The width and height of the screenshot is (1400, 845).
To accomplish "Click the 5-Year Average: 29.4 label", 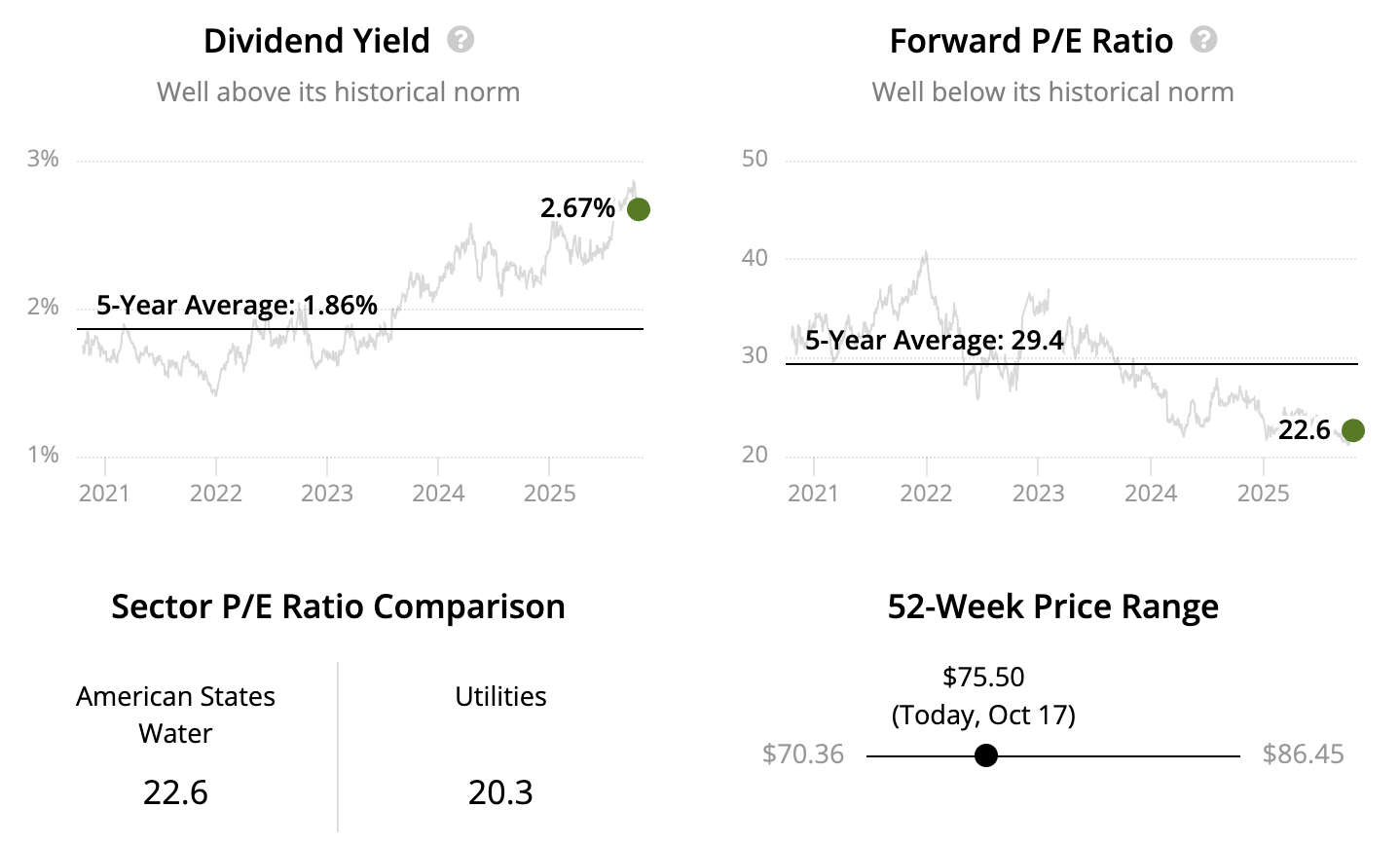I will (x=934, y=341).
